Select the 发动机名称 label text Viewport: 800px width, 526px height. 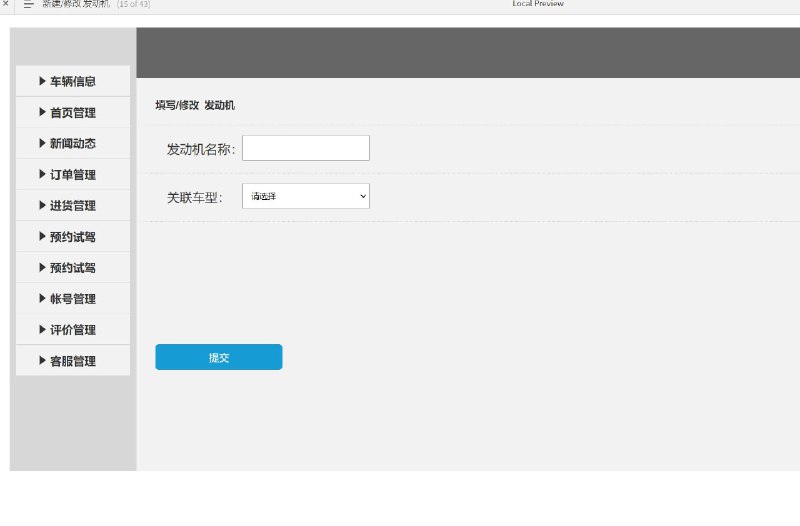coord(201,149)
